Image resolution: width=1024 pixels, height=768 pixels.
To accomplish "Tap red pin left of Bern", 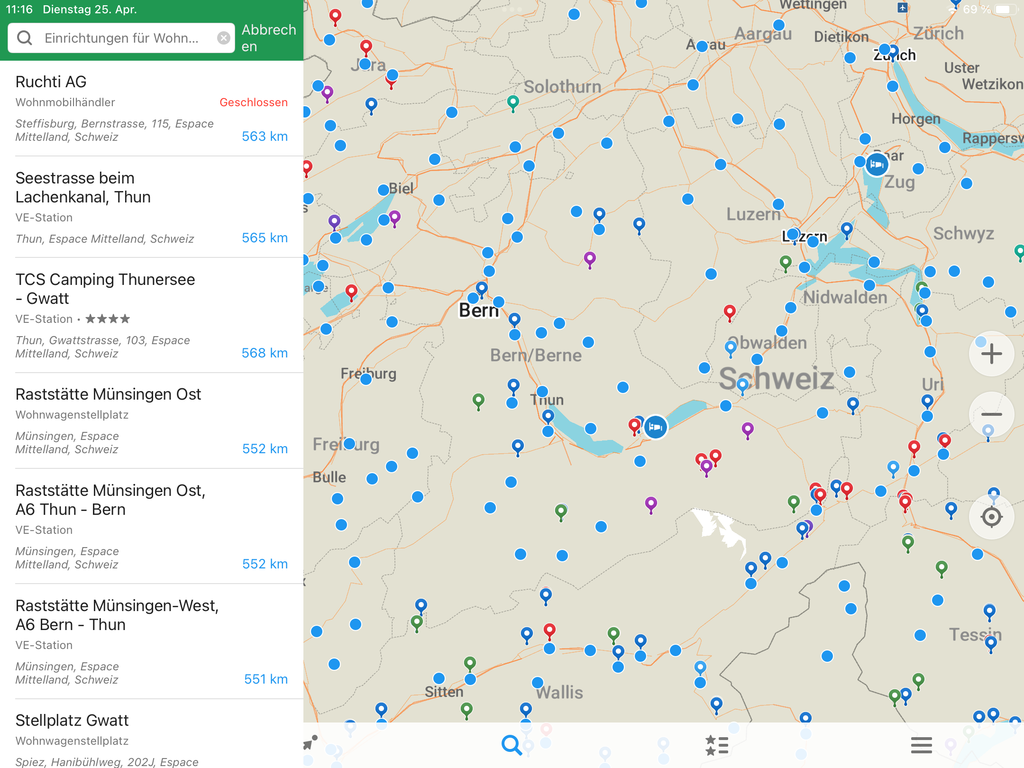I will (351, 292).
